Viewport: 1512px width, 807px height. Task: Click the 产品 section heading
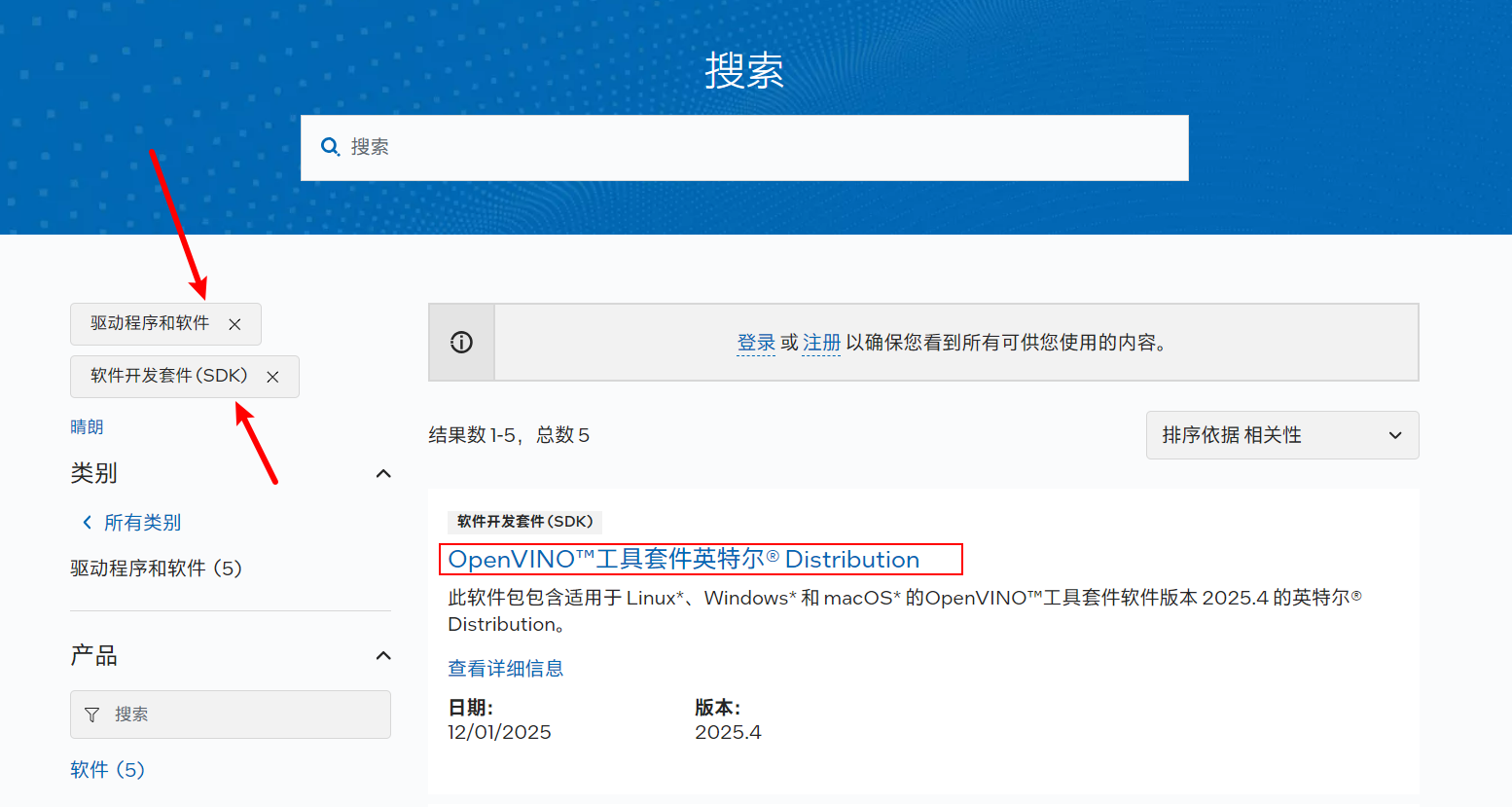coord(93,656)
